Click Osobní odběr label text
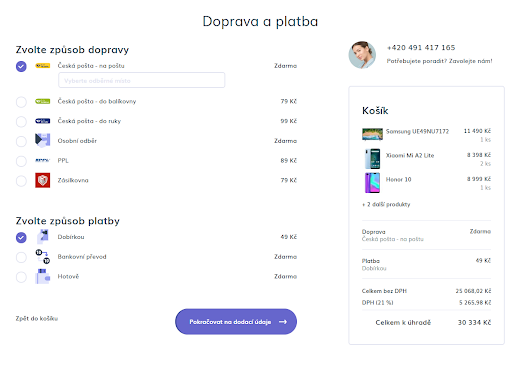 pyautogui.click(x=77, y=141)
